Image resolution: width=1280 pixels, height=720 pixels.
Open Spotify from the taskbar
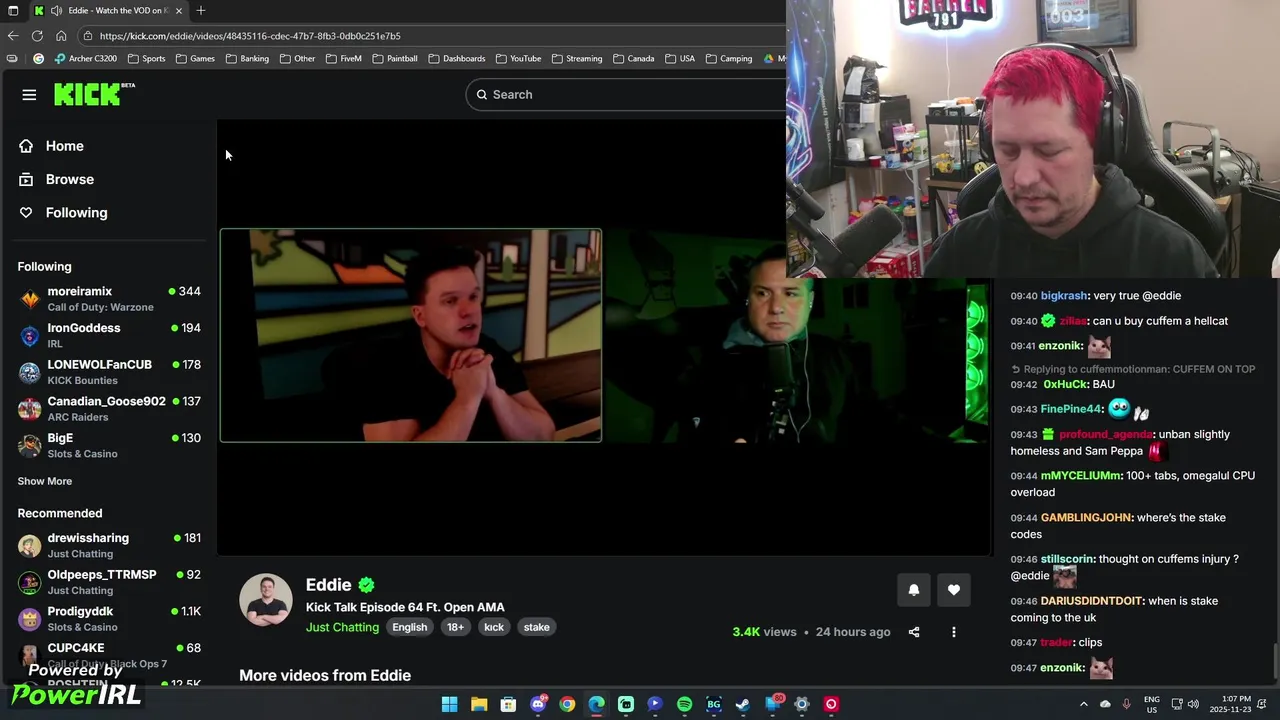click(x=684, y=704)
